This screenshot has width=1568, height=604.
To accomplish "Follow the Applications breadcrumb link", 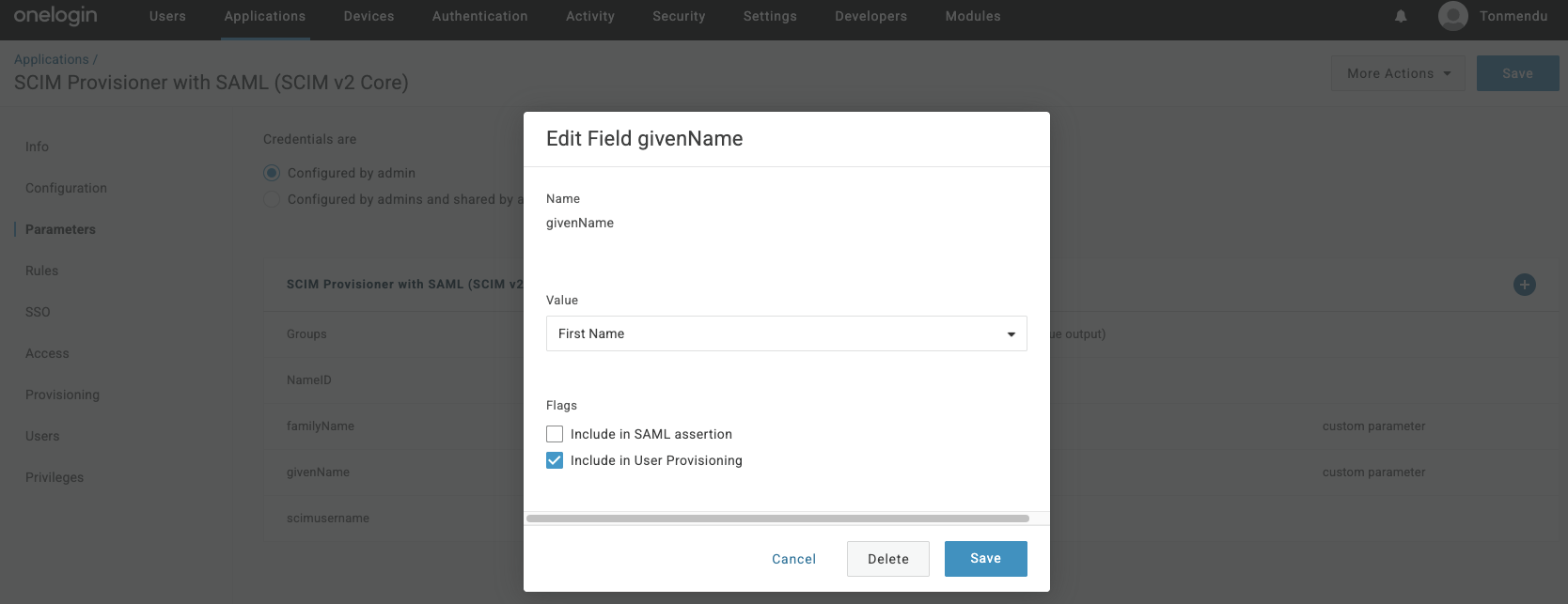I will [51, 59].
